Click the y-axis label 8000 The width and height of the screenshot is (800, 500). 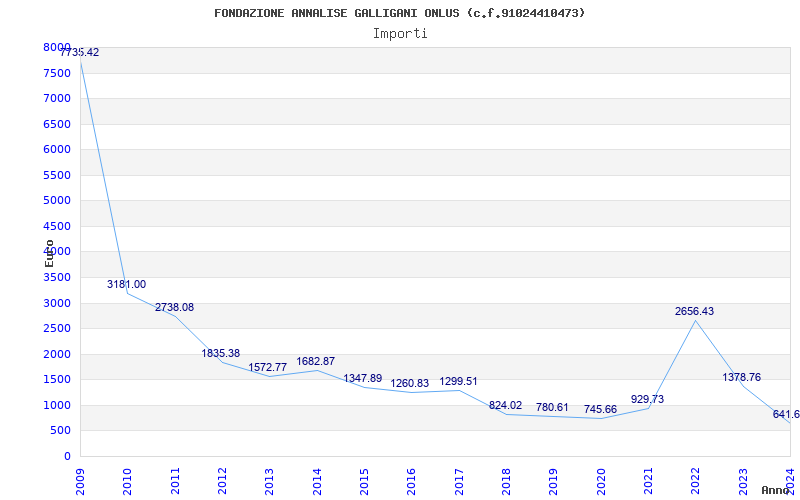tap(57, 47)
